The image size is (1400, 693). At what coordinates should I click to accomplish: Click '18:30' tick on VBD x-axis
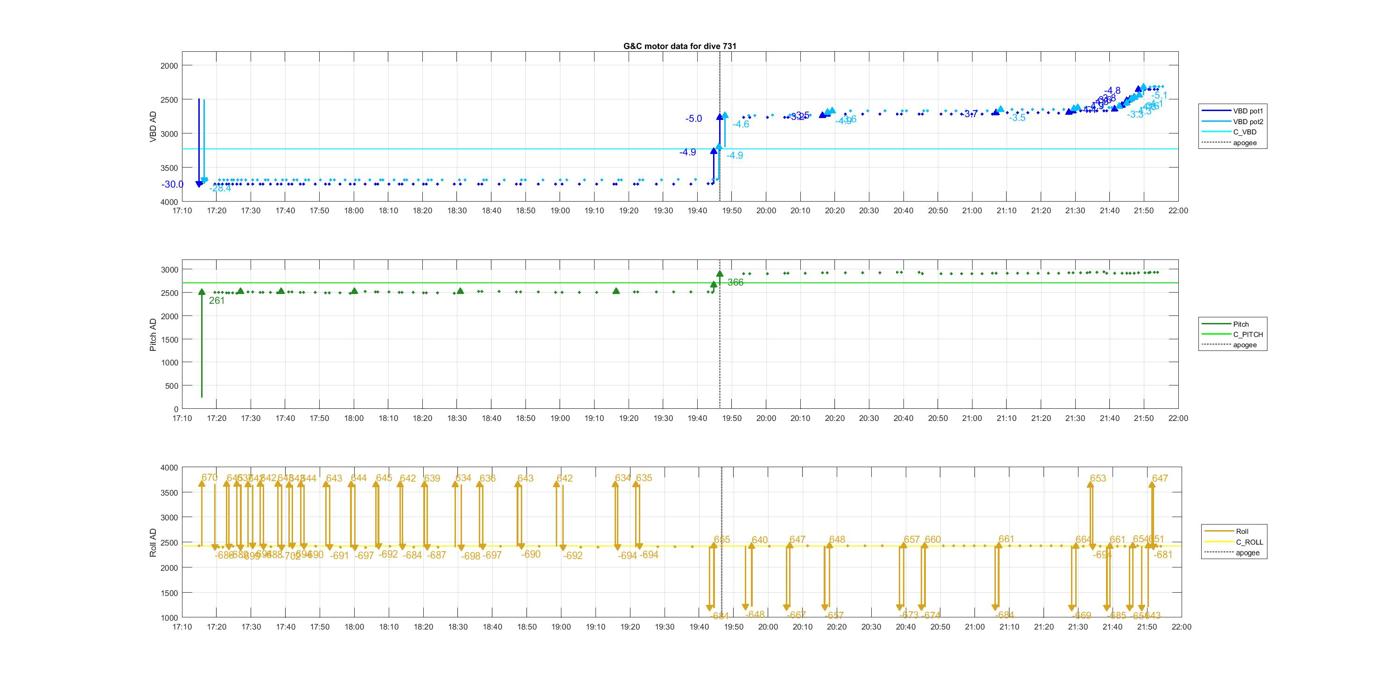click(x=457, y=211)
